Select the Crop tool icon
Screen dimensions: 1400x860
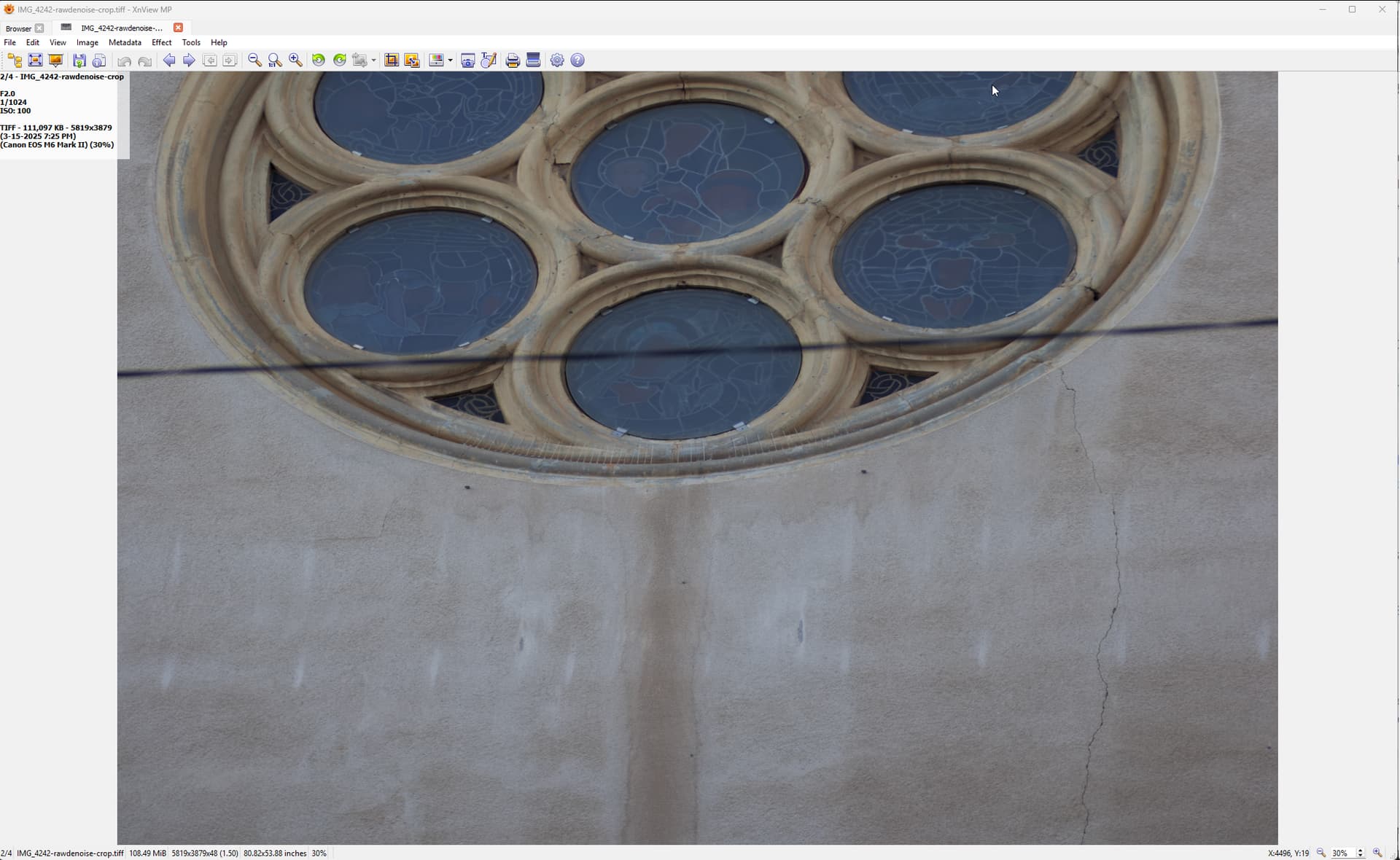392,60
